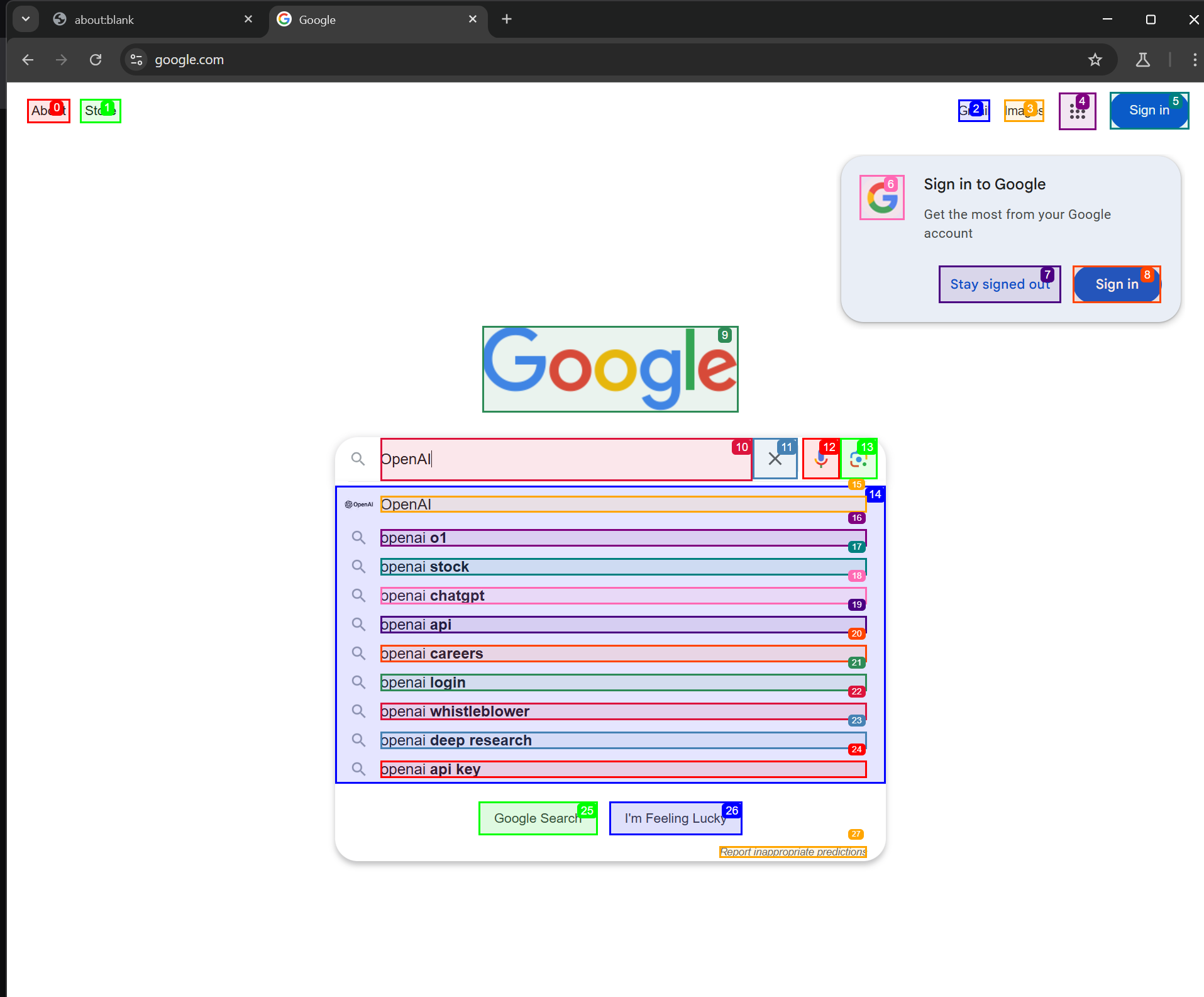Switch to the Google tab
1204x997 pixels.
pyautogui.click(x=378, y=19)
